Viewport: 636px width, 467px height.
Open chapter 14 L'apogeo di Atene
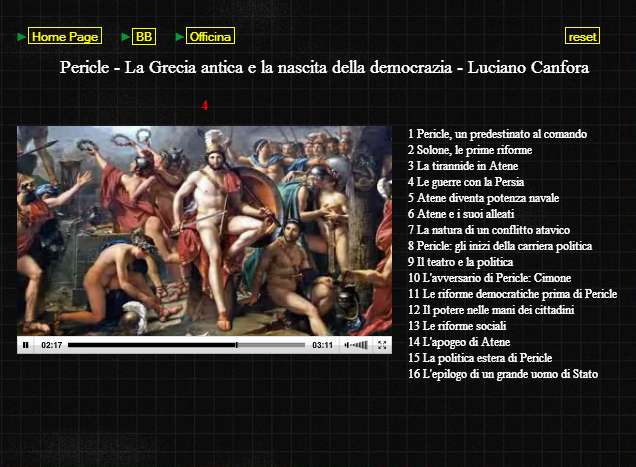point(459,342)
